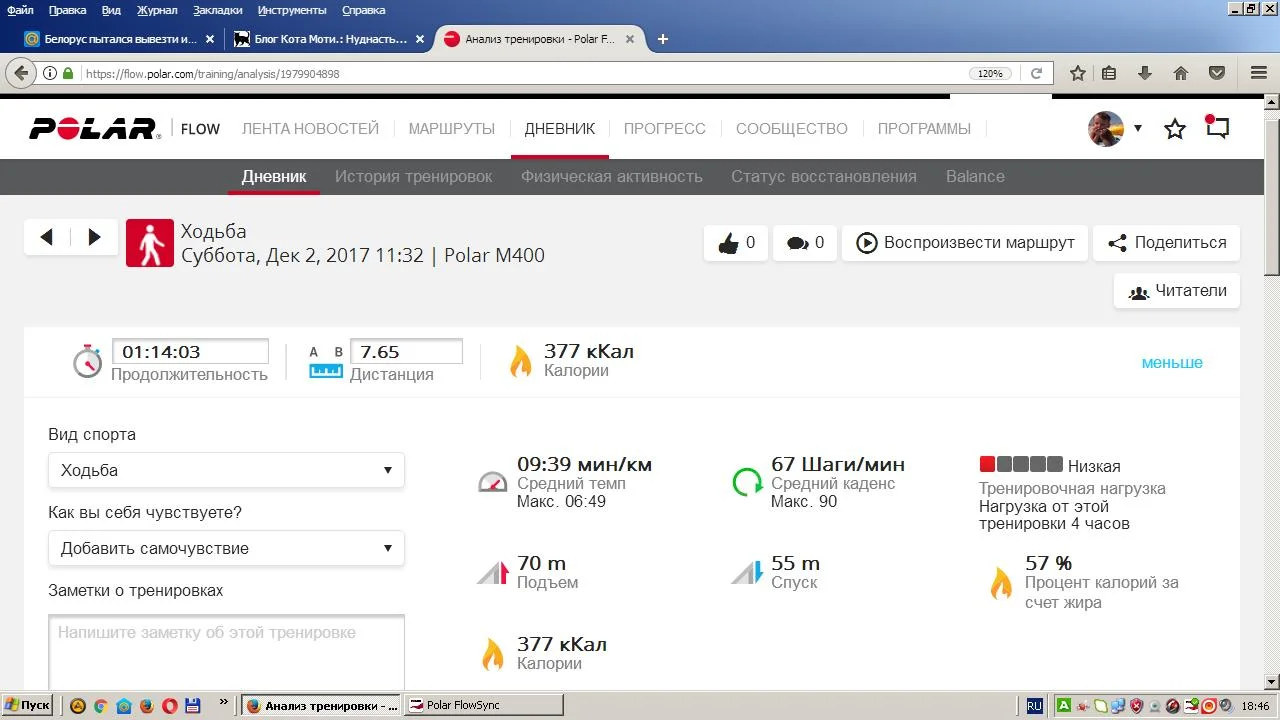Image resolution: width=1280 pixels, height=720 pixels.
Task: Open Balance subtab
Action: click(x=975, y=176)
